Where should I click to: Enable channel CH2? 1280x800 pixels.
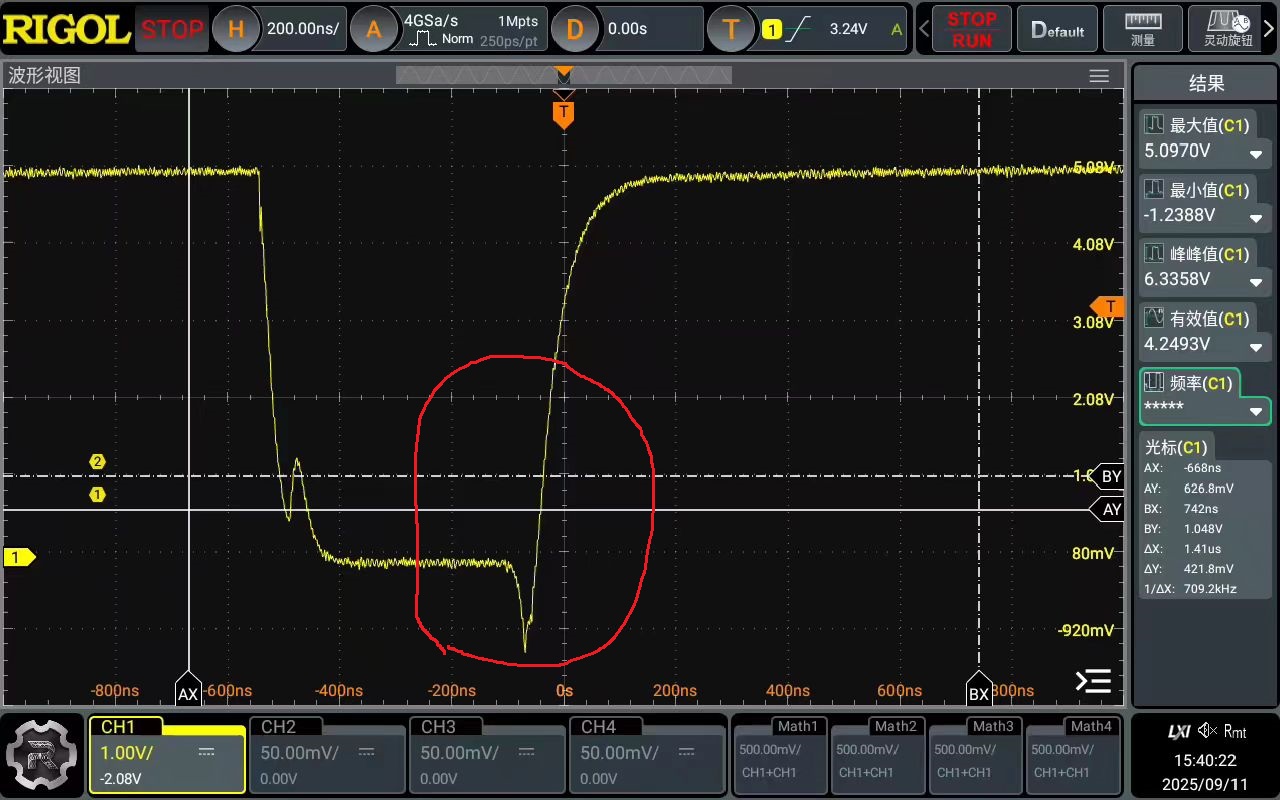click(326, 754)
